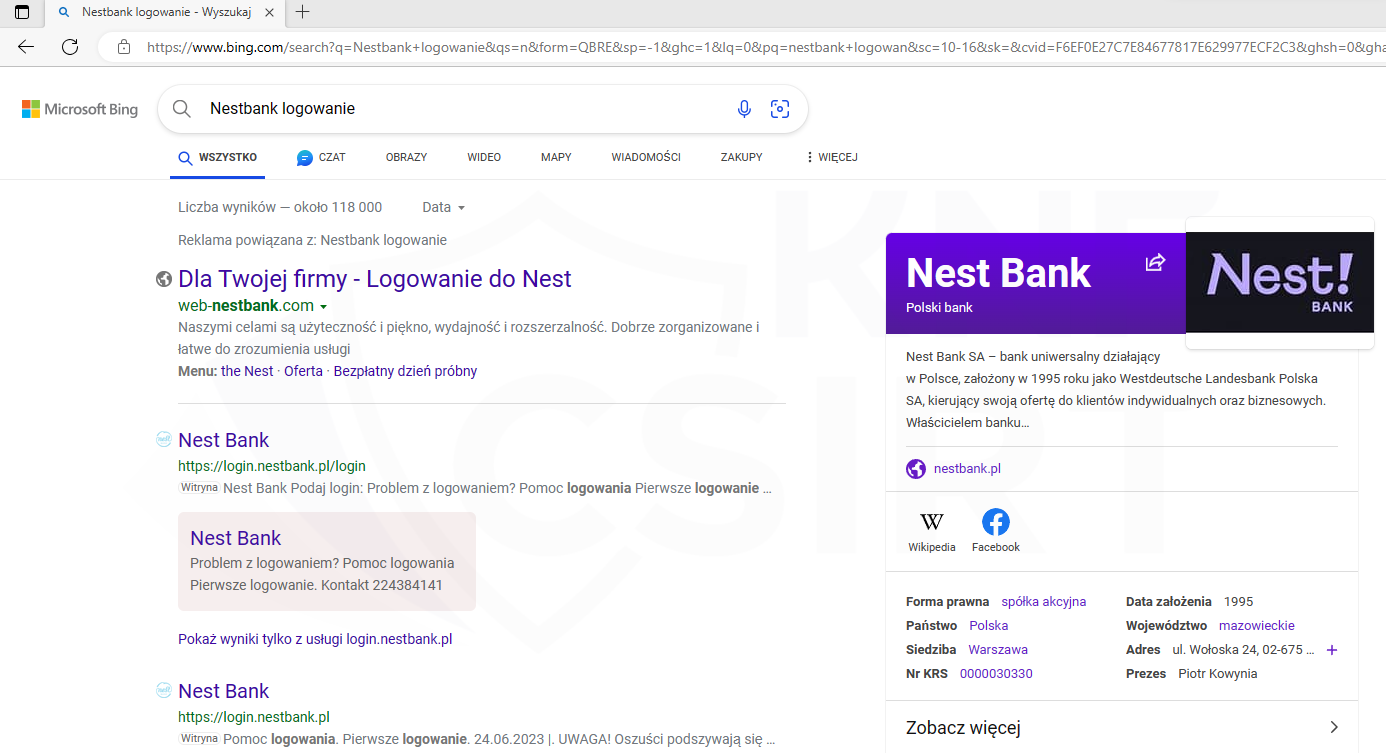Click the nestbank.pl official website link
The height and width of the screenshot is (753, 1386).
(967, 469)
